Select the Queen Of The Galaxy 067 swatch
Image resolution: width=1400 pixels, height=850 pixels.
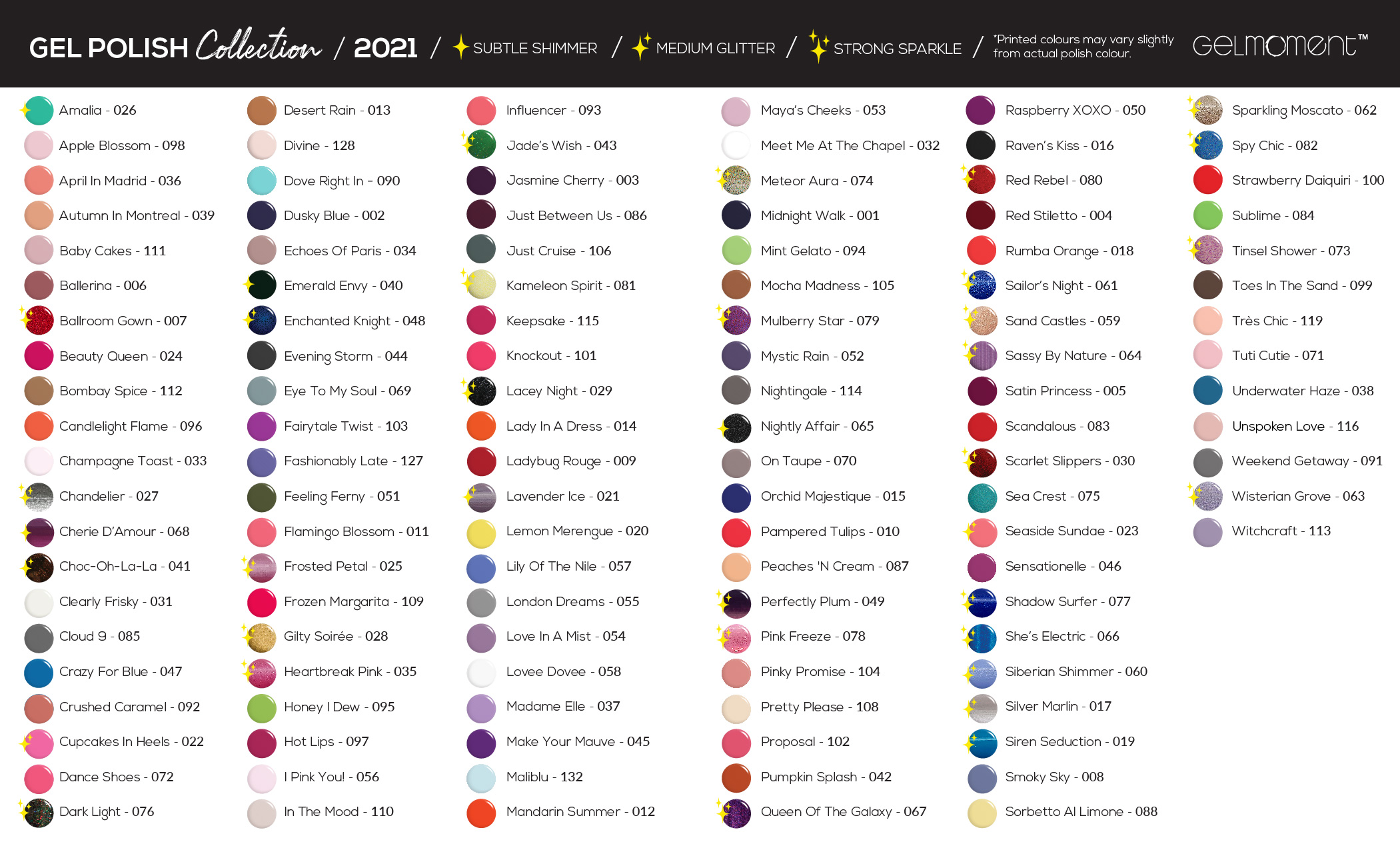736,813
